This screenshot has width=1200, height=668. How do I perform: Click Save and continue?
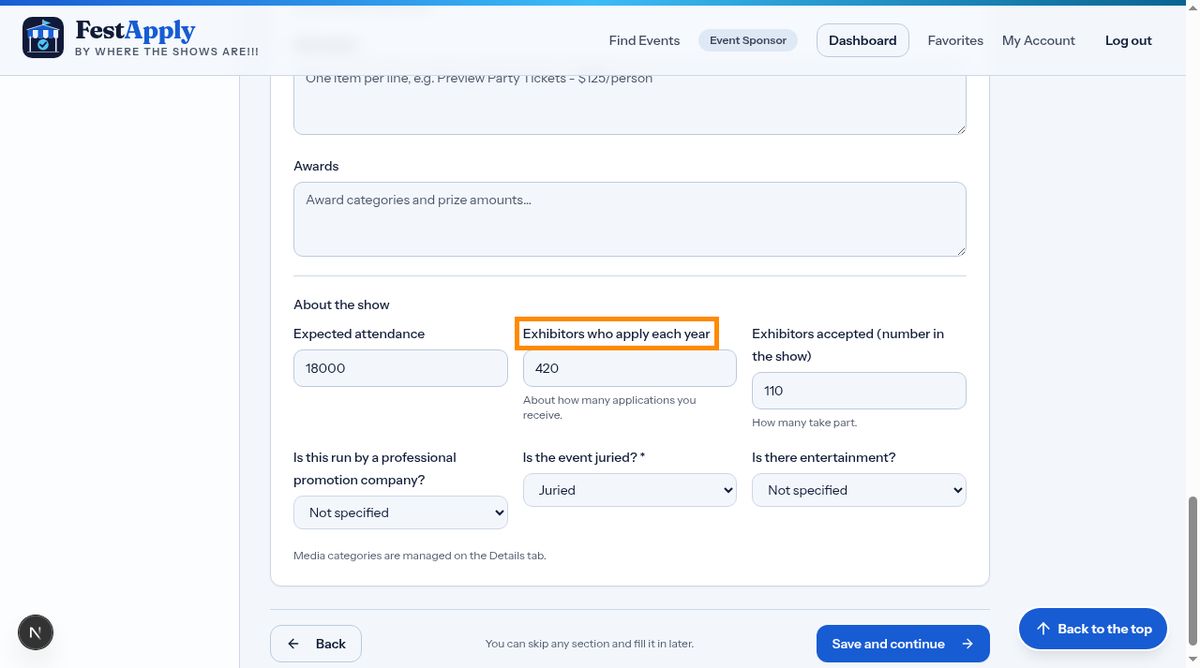point(903,644)
